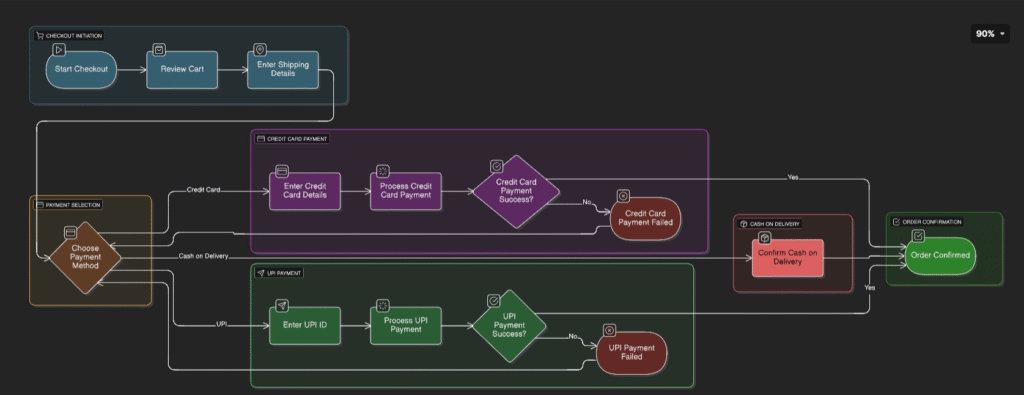Select the Enter UPI ID node

(305, 325)
